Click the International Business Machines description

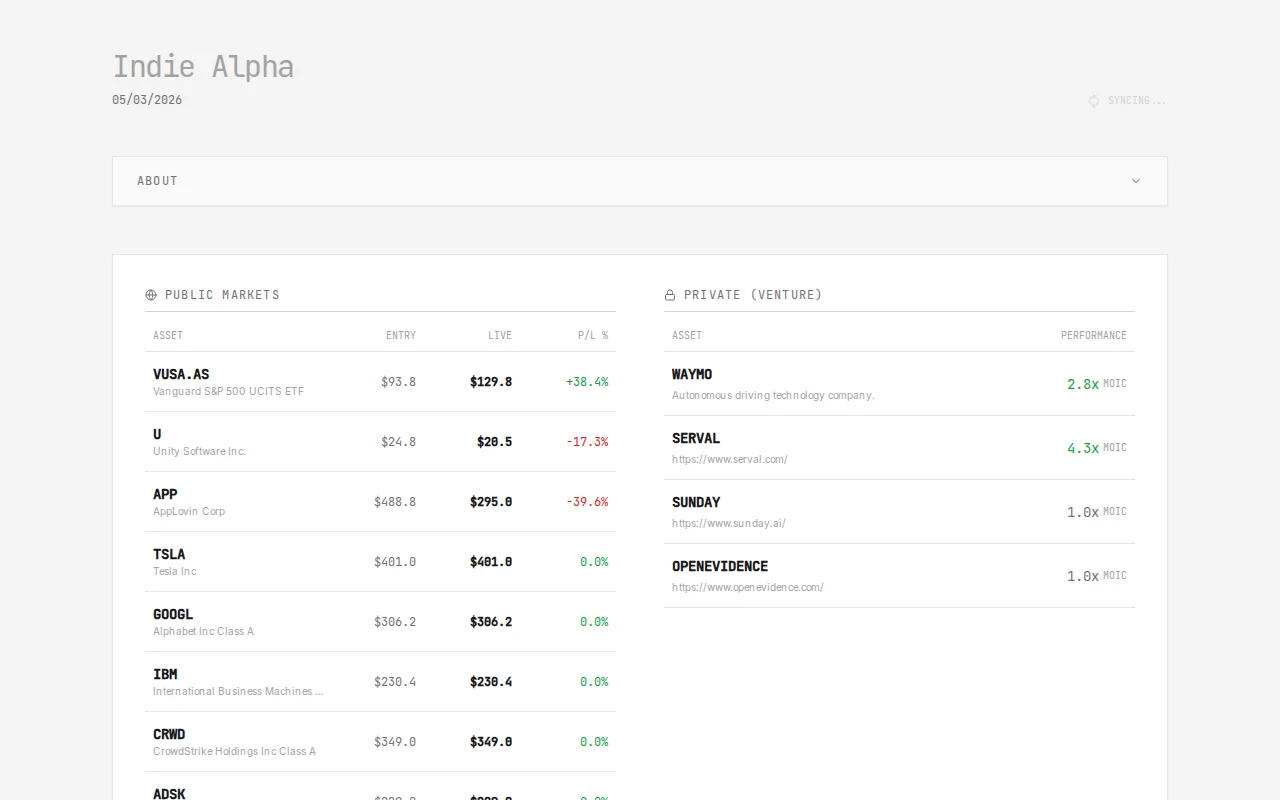[238, 691]
